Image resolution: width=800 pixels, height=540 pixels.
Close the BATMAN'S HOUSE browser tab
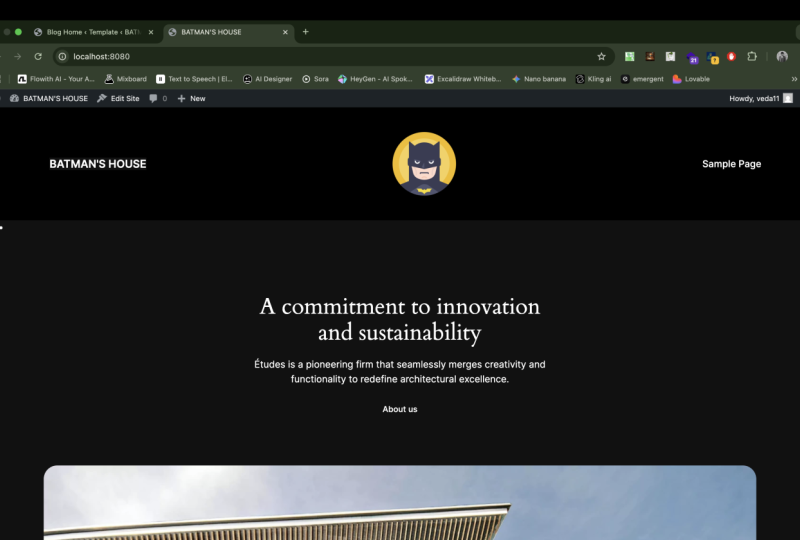coord(285,32)
